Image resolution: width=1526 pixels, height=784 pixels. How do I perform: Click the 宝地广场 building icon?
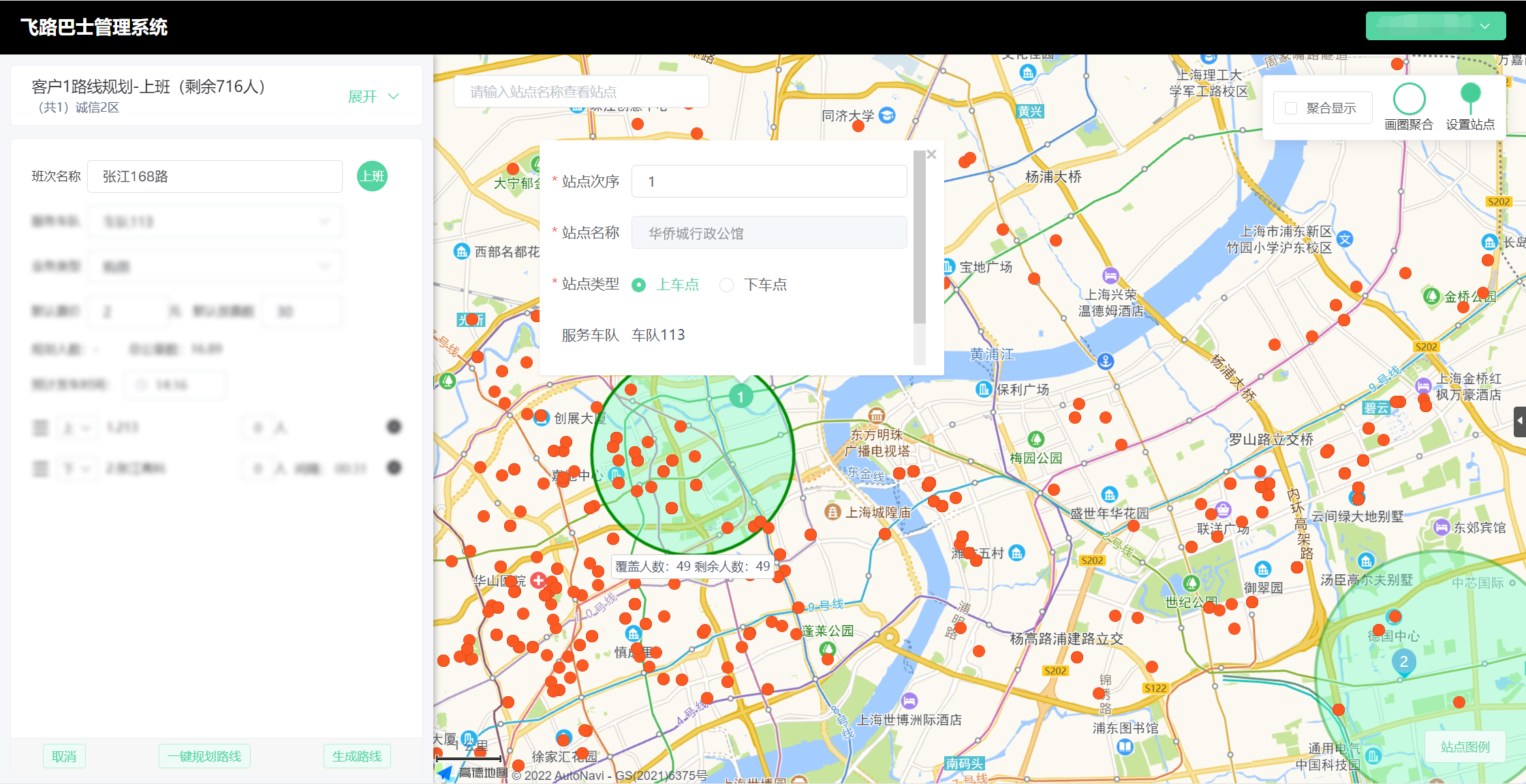pyautogui.click(x=948, y=266)
